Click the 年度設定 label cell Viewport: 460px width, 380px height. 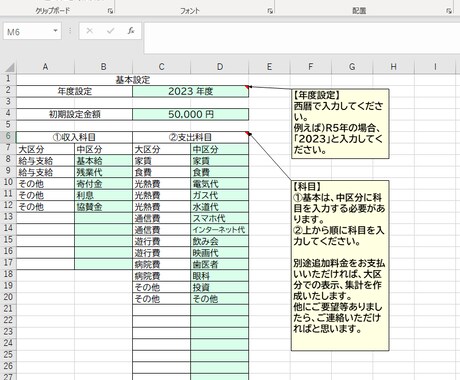click(75, 91)
